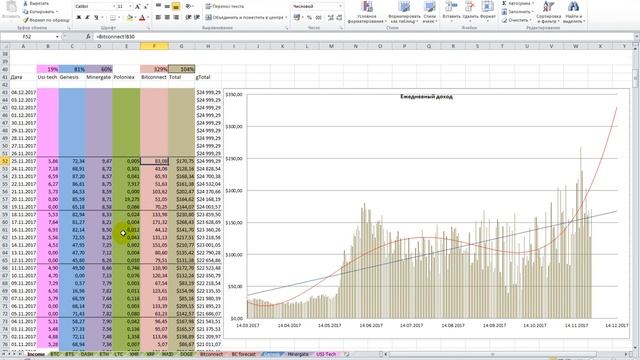Screen dimensions: 640x360
Task: Open Sort and Filter (Сортировка и фильтр)
Action: coord(549,12)
